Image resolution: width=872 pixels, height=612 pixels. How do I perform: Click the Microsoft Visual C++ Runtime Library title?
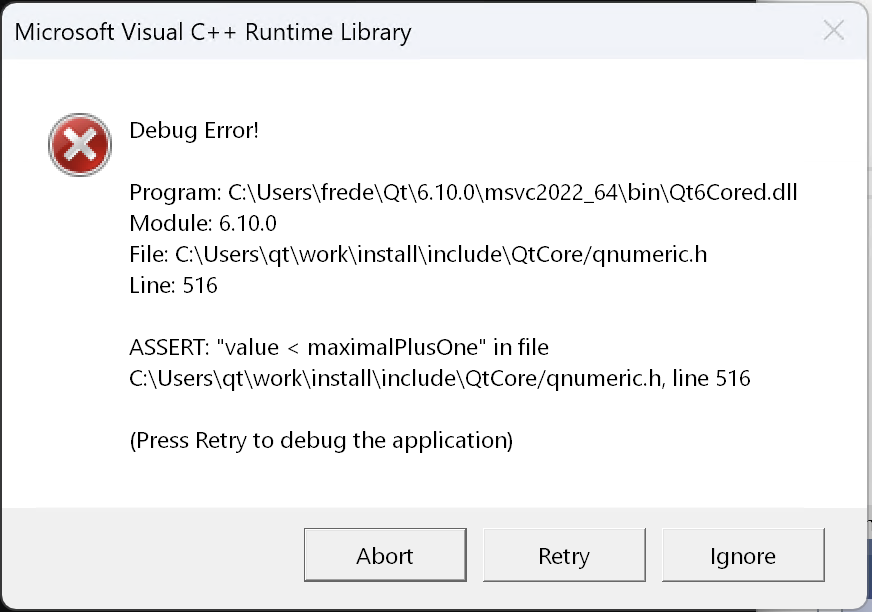212,32
